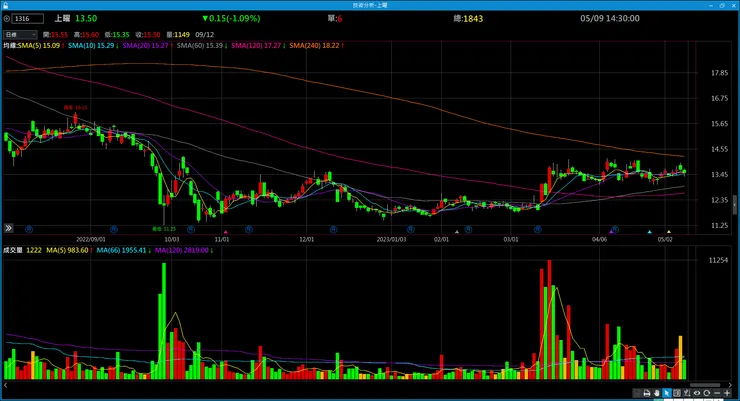Click the chart axis tool icon left of eye
This screenshot has width=740, height=401.
coord(687,393)
